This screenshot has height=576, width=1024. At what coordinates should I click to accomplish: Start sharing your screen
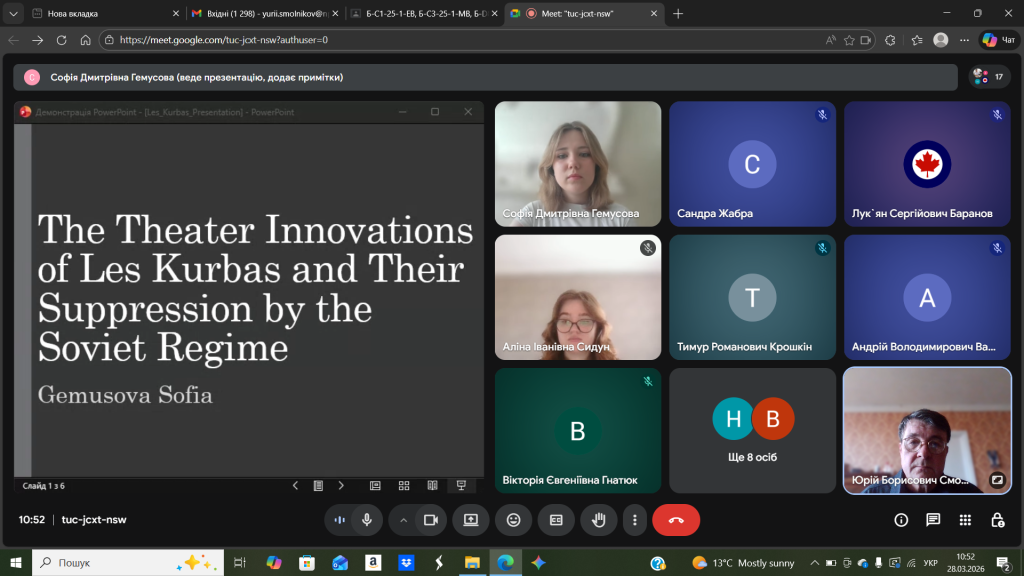[470, 520]
